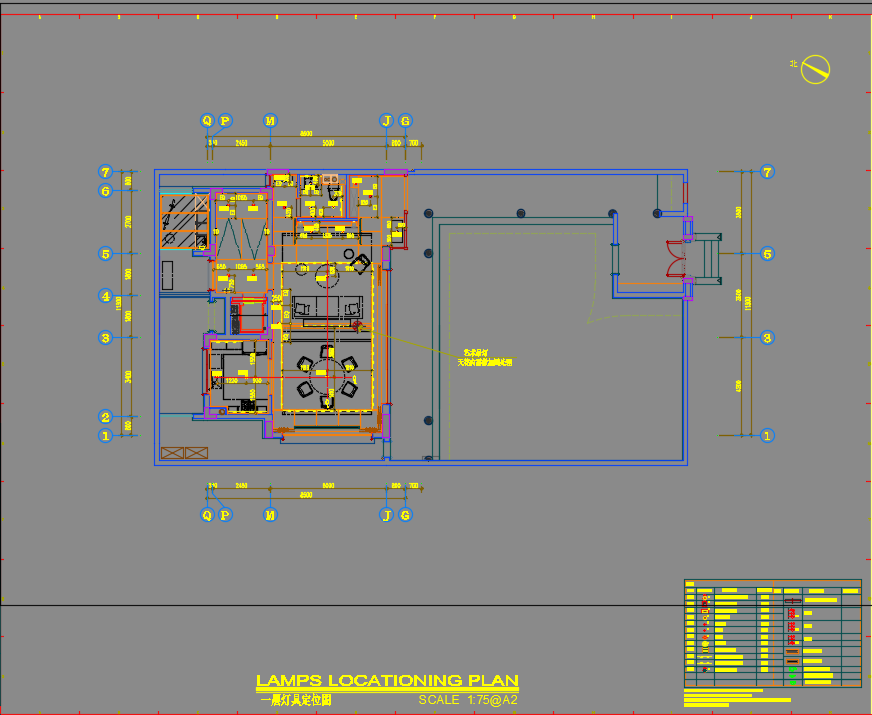The width and height of the screenshot is (872, 715).
Task: Click right-side grid bubble 5
Action: pos(767,254)
